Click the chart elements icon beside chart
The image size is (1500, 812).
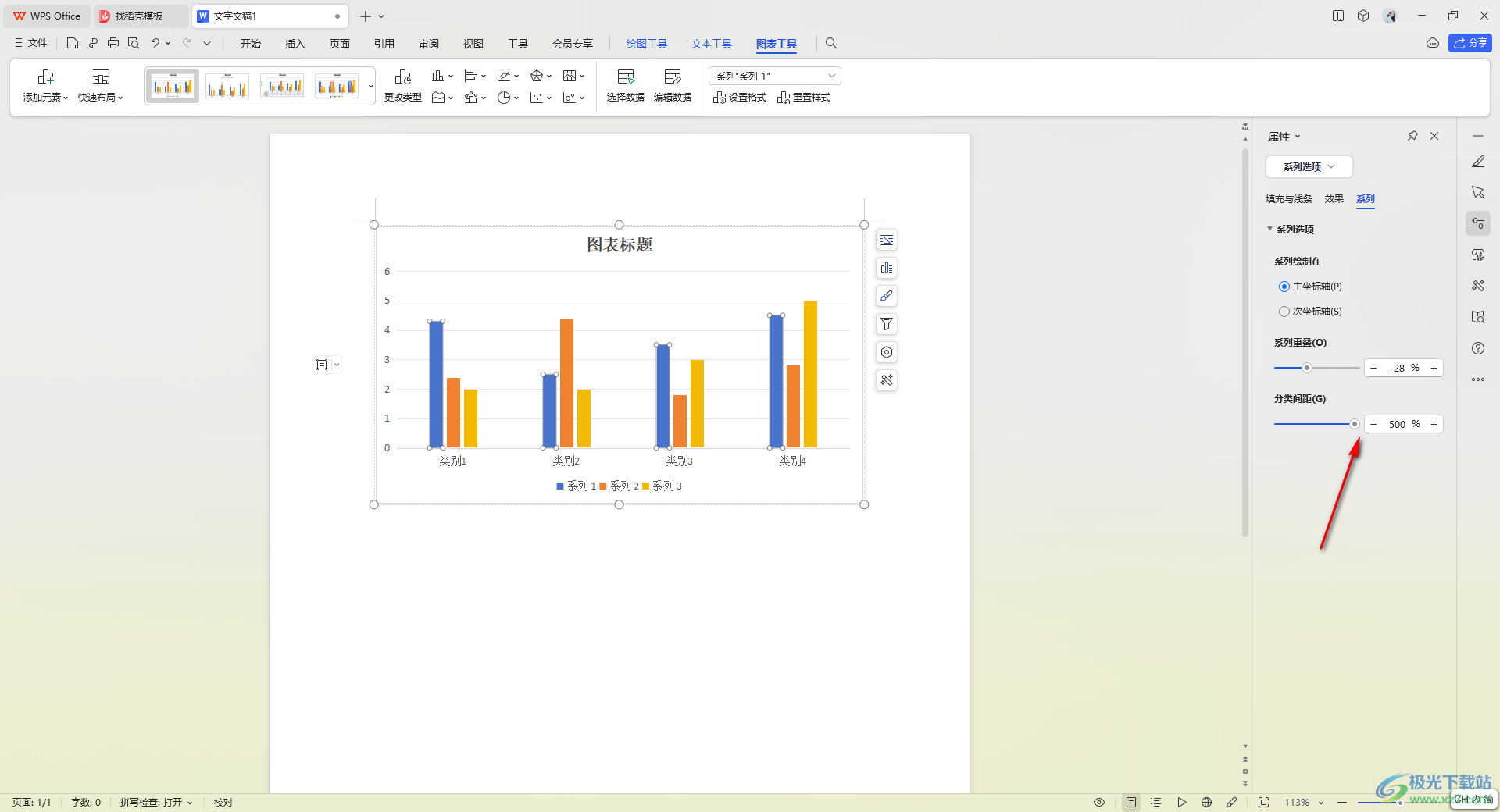tap(887, 269)
